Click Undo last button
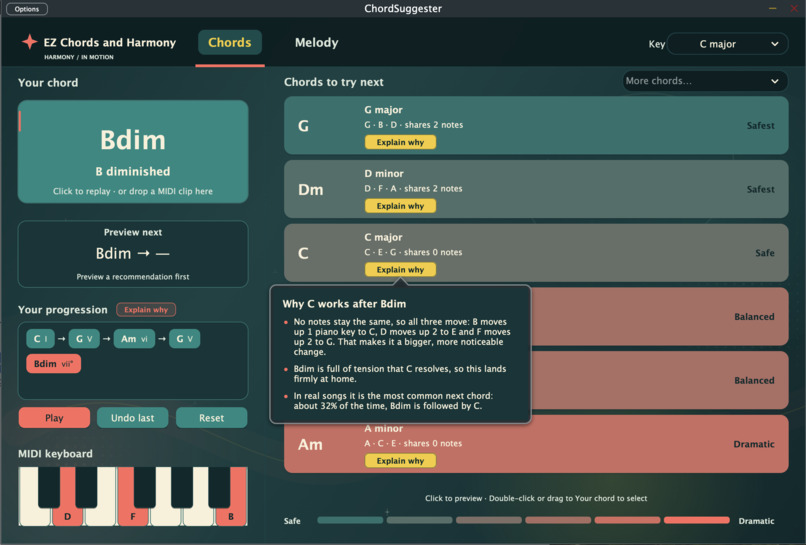806x545 pixels. [x=133, y=418]
